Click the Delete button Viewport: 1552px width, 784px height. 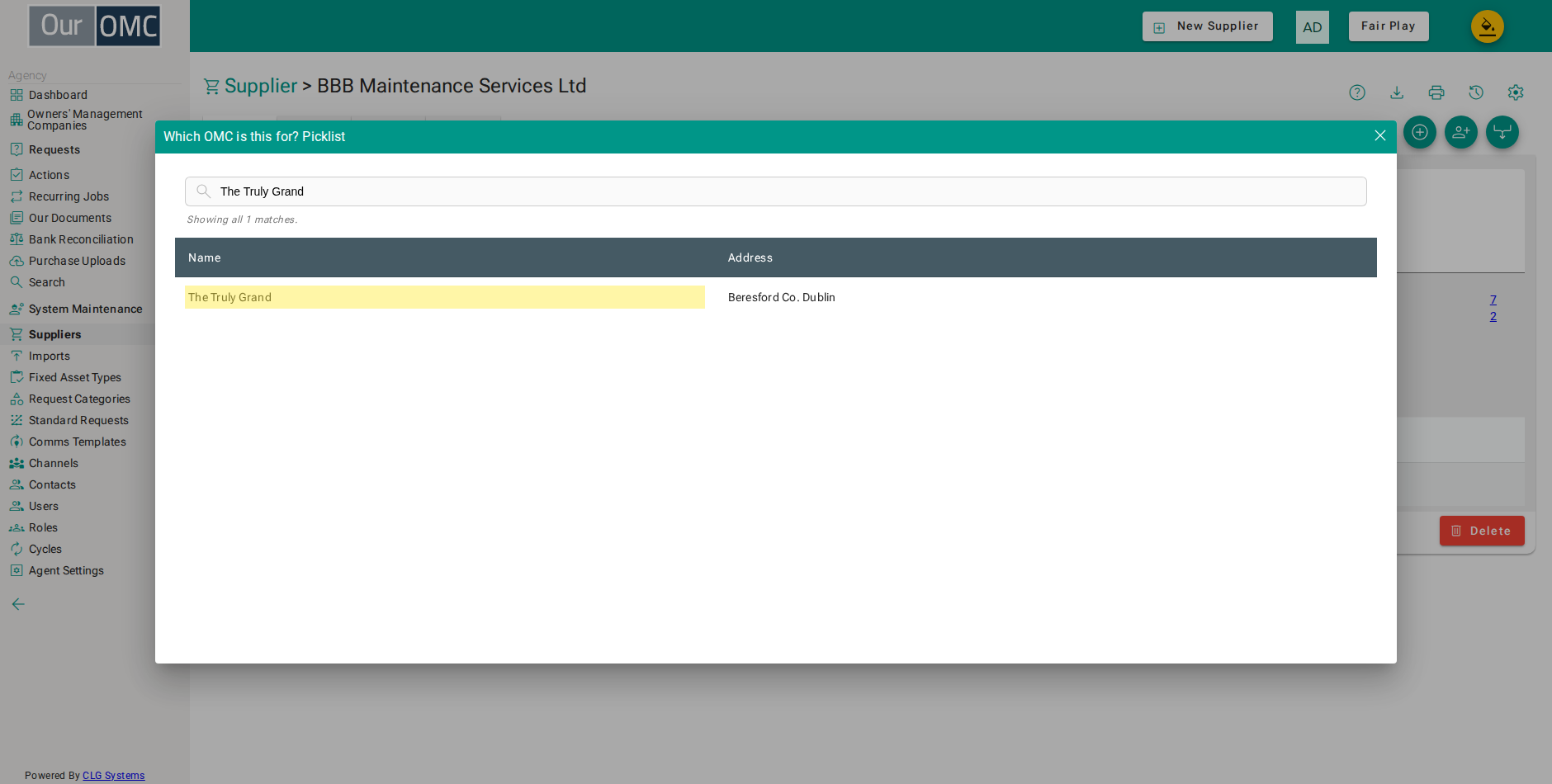click(x=1481, y=531)
